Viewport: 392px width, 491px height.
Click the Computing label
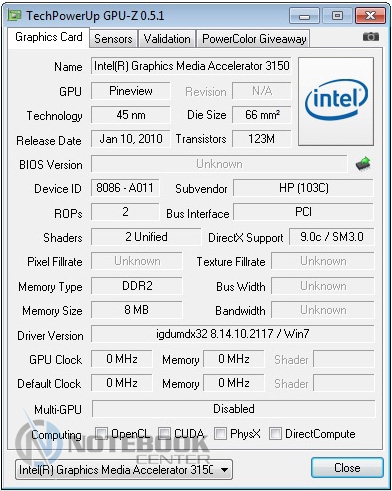point(56,435)
